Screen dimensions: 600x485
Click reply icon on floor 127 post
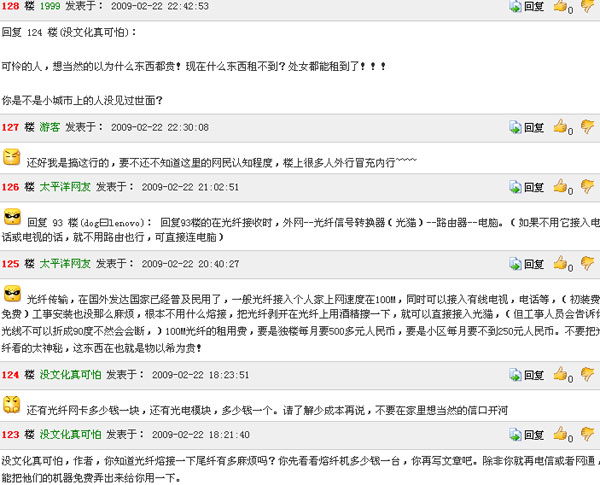tap(515, 127)
